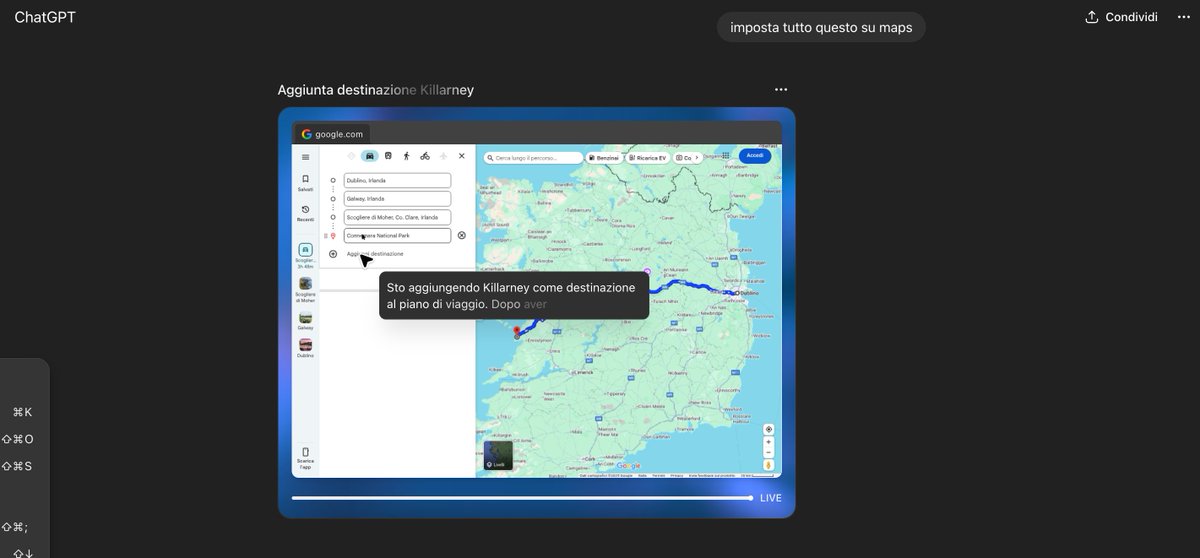Select the Benzinai filter chip
Screen dimensions: 1200x558
coord(604,158)
